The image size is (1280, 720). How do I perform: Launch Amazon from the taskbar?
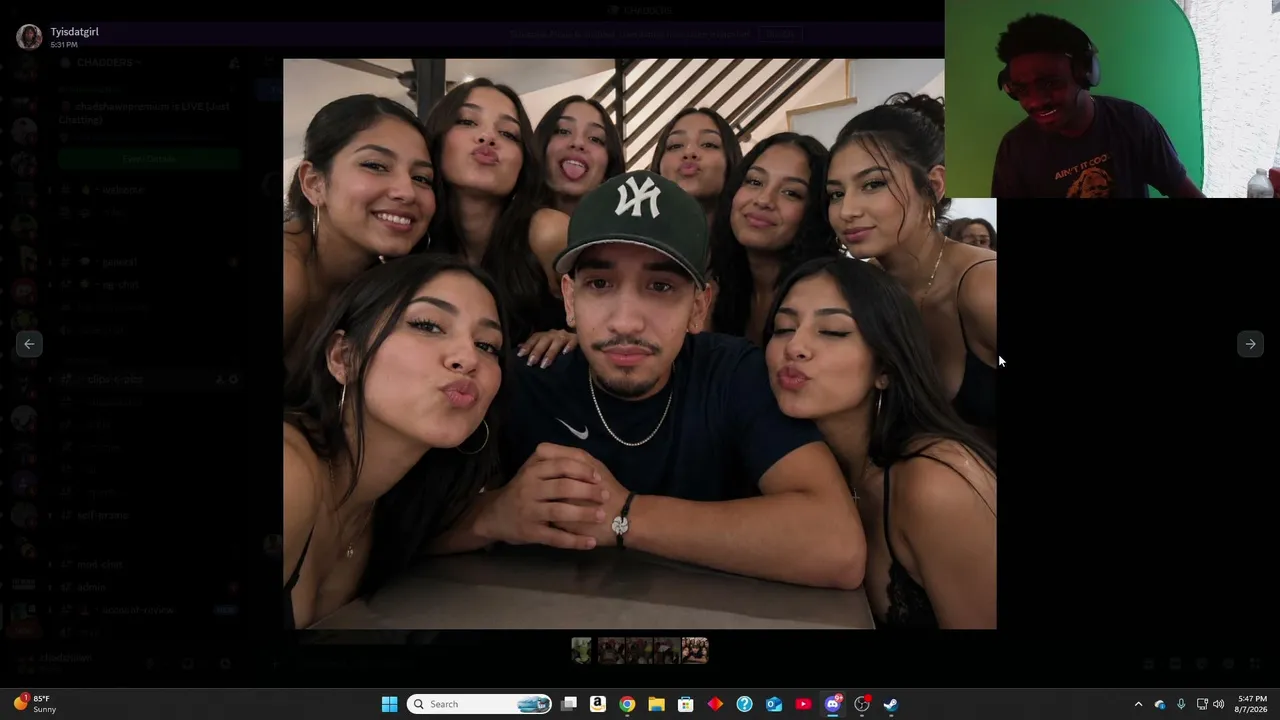tap(598, 704)
